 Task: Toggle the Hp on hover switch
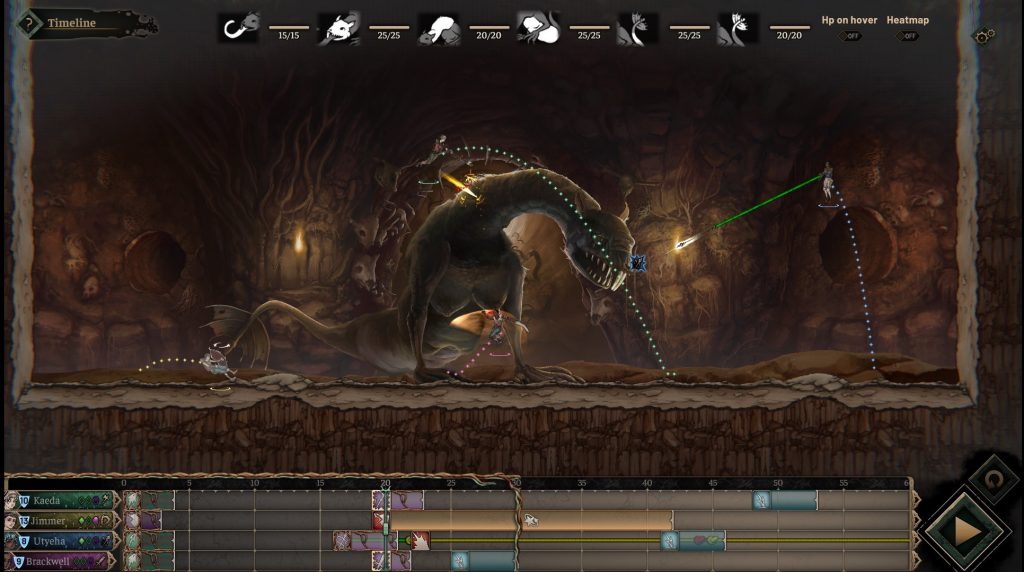[850, 36]
